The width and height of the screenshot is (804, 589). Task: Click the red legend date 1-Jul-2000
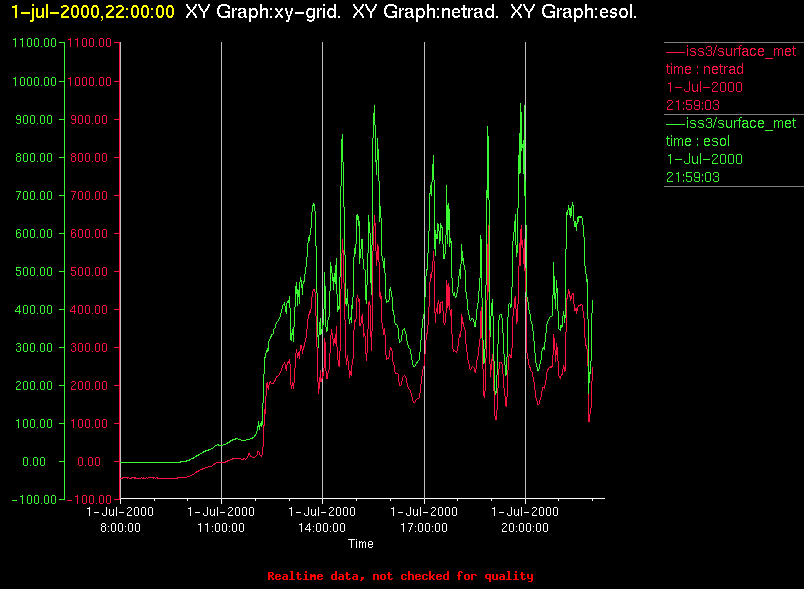click(705, 87)
